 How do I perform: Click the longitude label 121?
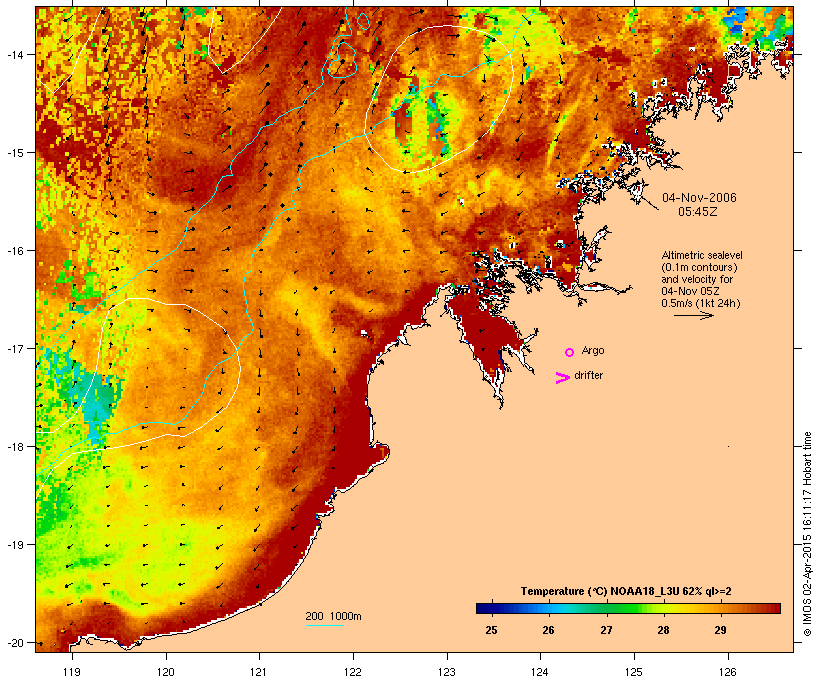[x=259, y=672]
